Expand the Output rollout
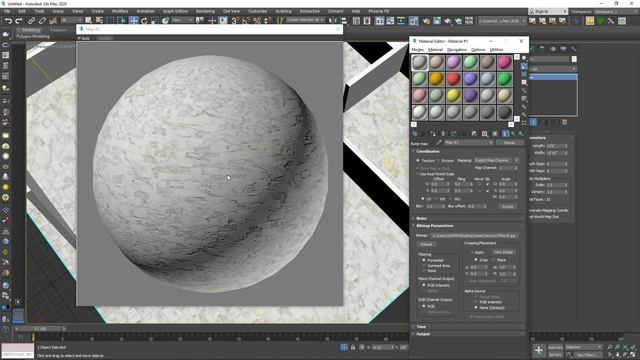Image resolution: width=640 pixels, height=360 pixels. pyautogui.click(x=423, y=334)
